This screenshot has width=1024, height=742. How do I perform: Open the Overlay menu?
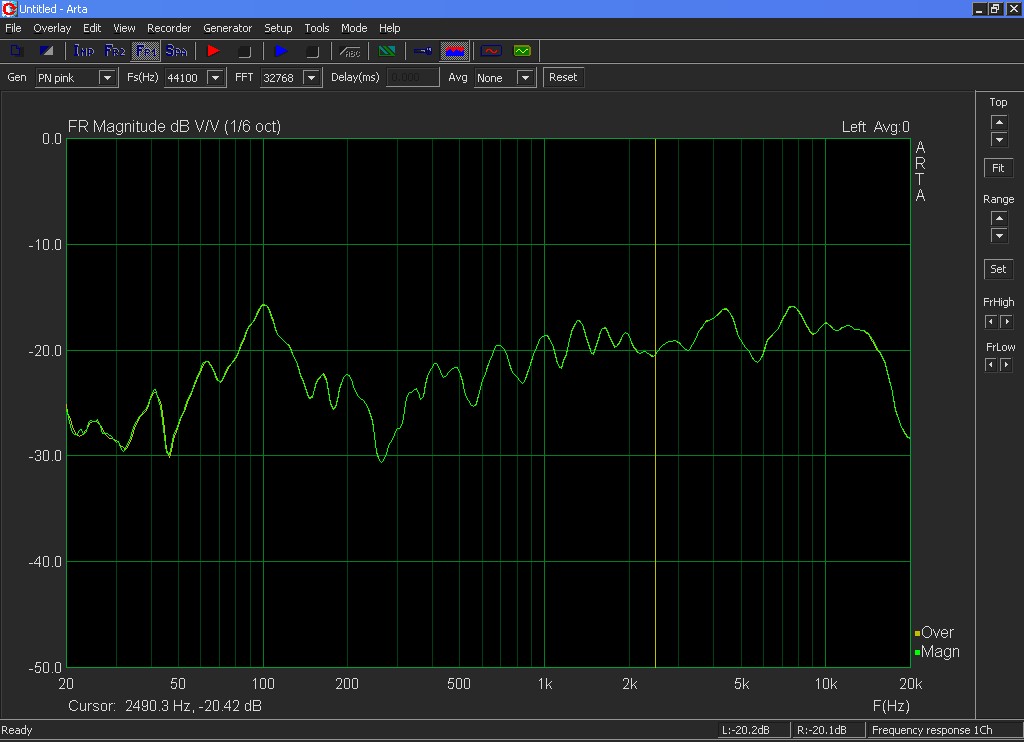click(x=52, y=28)
